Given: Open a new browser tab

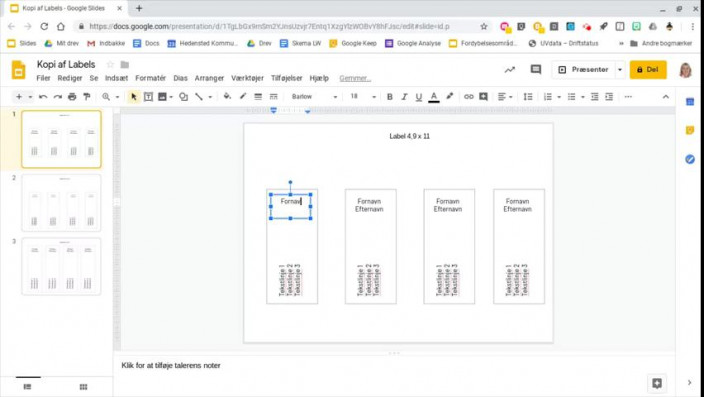Looking at the screenshot, I should [x=139, y=8].
